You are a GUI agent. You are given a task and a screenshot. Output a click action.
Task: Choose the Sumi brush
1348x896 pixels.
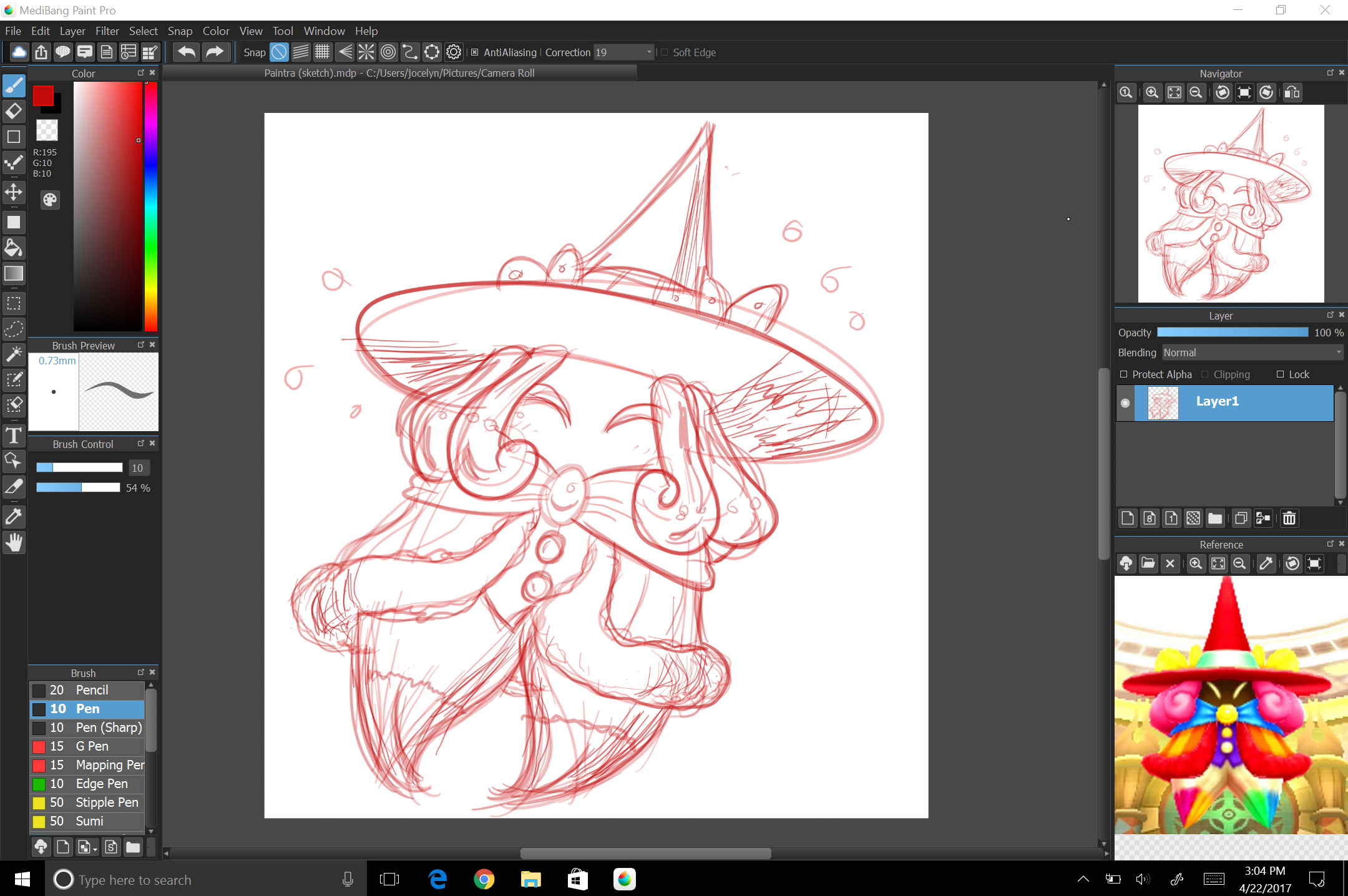point(87,821)
